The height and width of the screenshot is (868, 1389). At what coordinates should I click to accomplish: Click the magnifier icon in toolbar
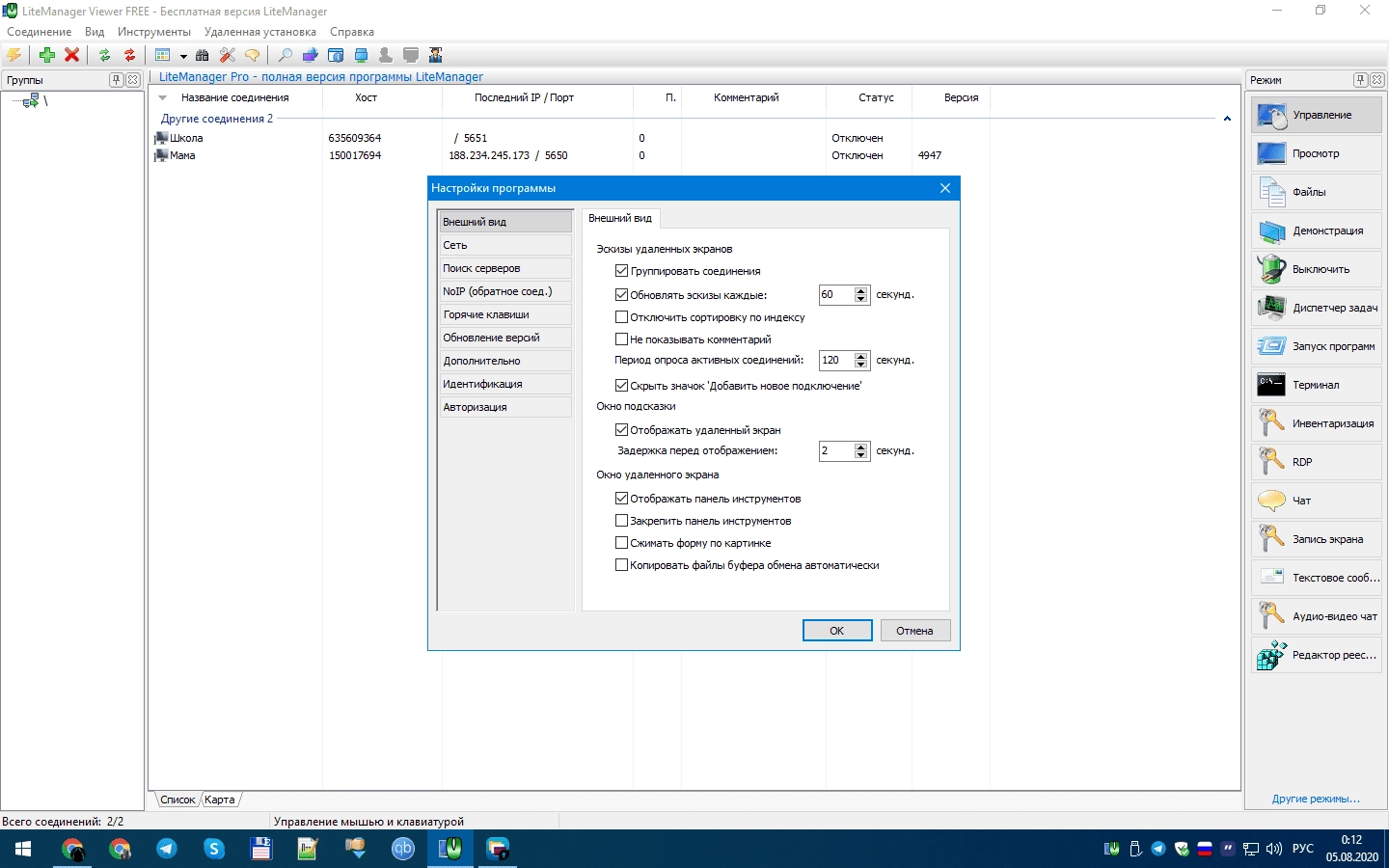click(x=285, y=55)
